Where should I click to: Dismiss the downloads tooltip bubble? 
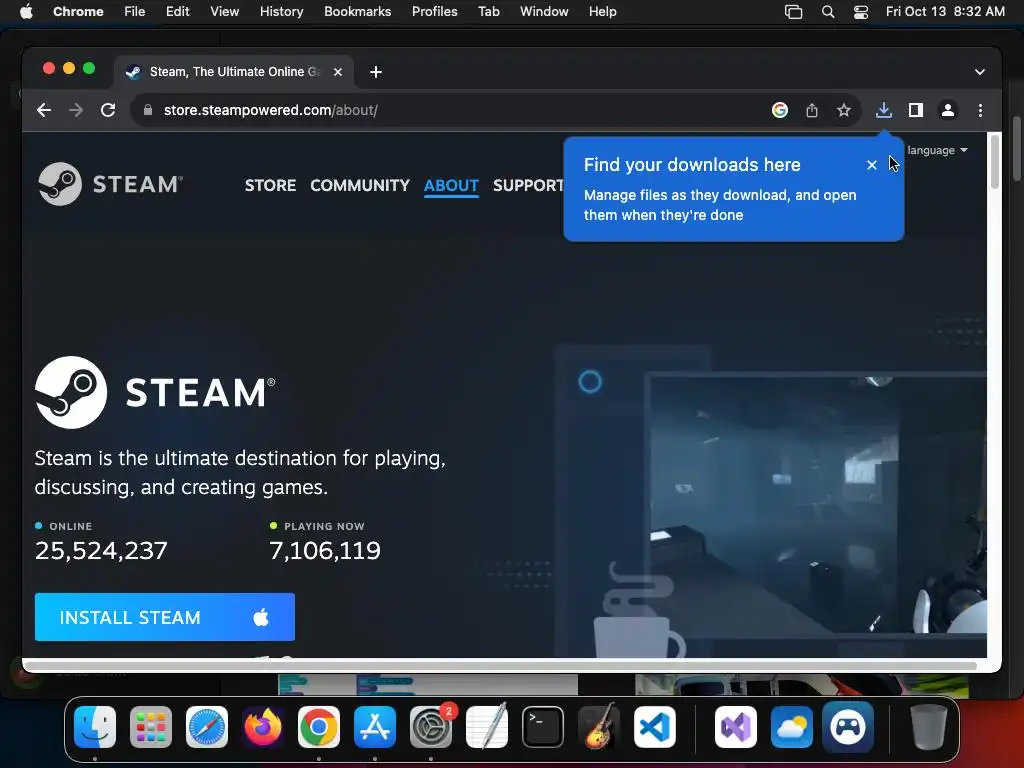(871, 165)
